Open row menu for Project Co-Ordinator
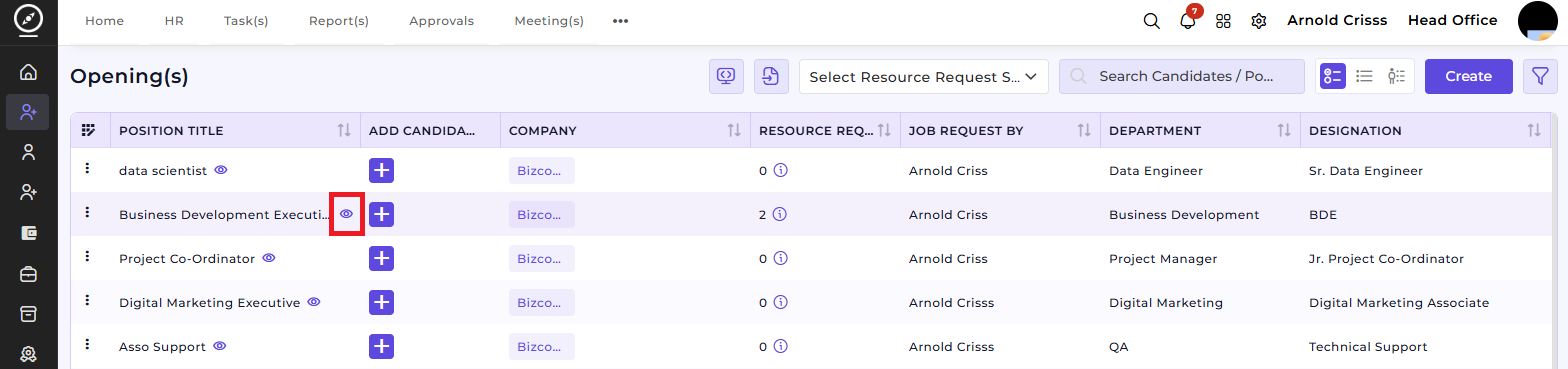1568x369 pixels. (x=88, y=257)
